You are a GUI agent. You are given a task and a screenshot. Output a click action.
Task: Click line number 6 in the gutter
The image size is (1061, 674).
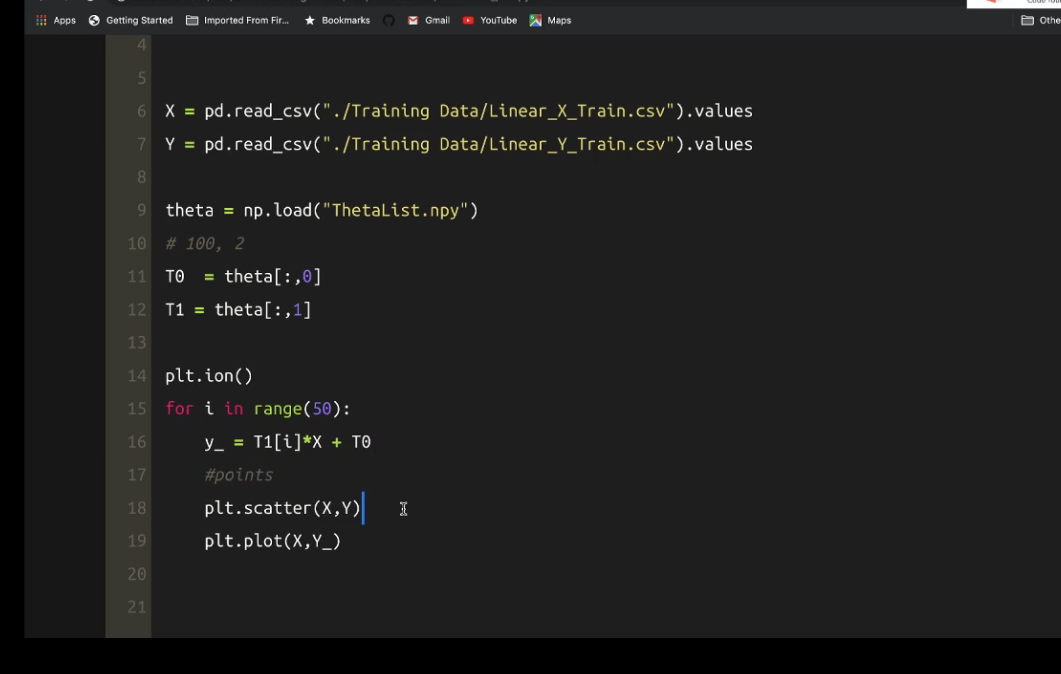(141, 111)
